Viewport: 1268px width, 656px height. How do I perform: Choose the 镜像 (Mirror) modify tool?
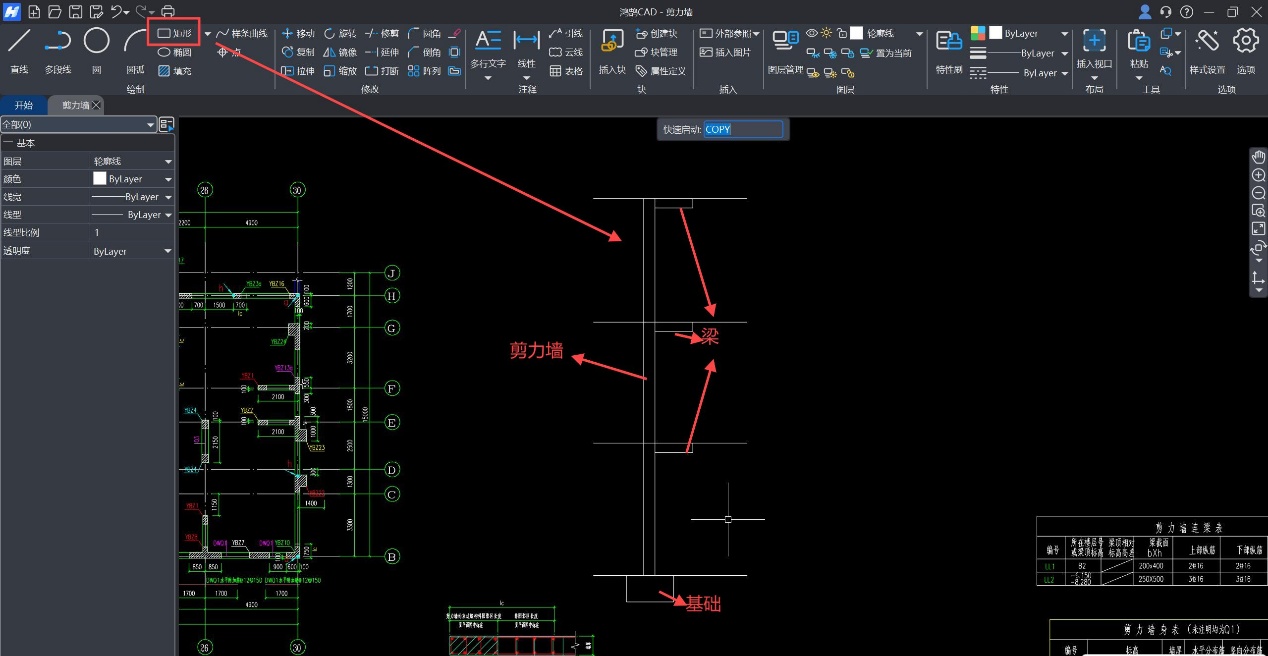tap(340, 52)
